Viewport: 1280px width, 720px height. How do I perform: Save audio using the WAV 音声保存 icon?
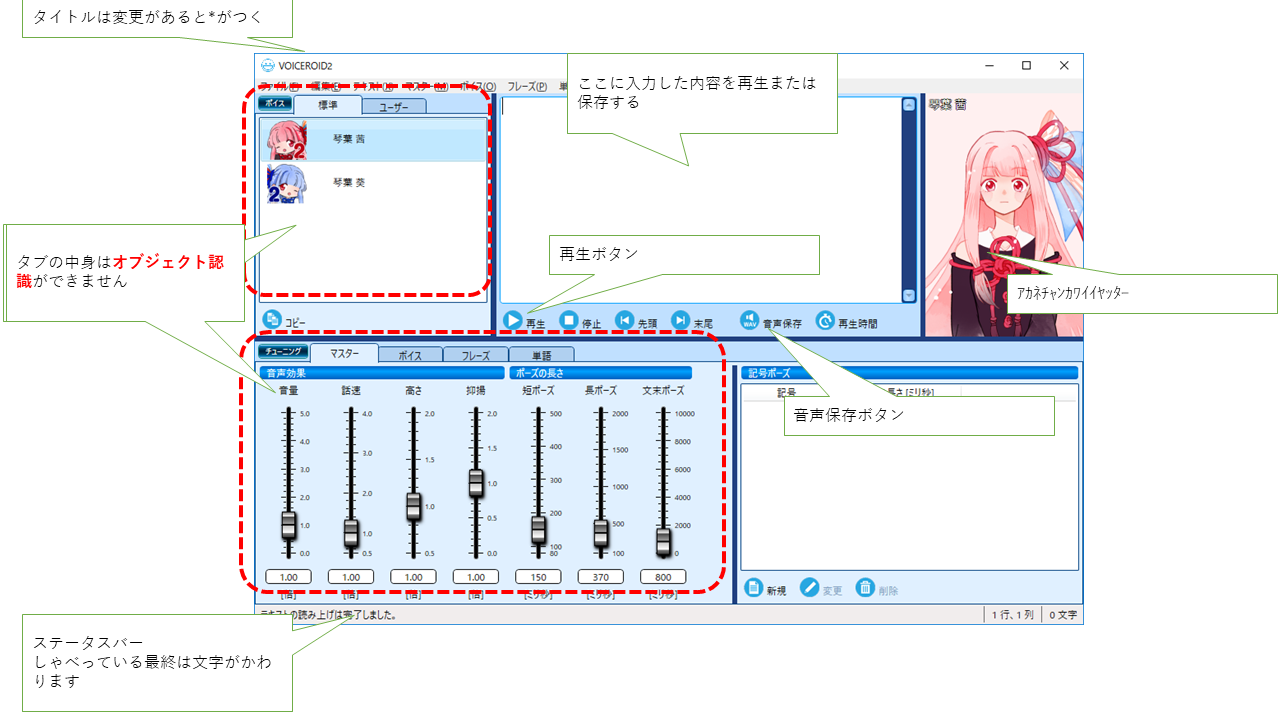[750, 321]
